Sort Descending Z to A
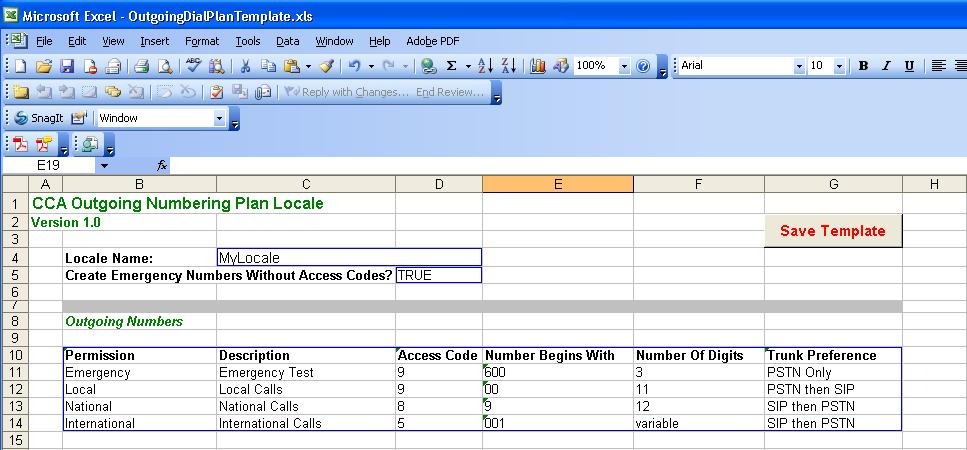 click(509, 66)
